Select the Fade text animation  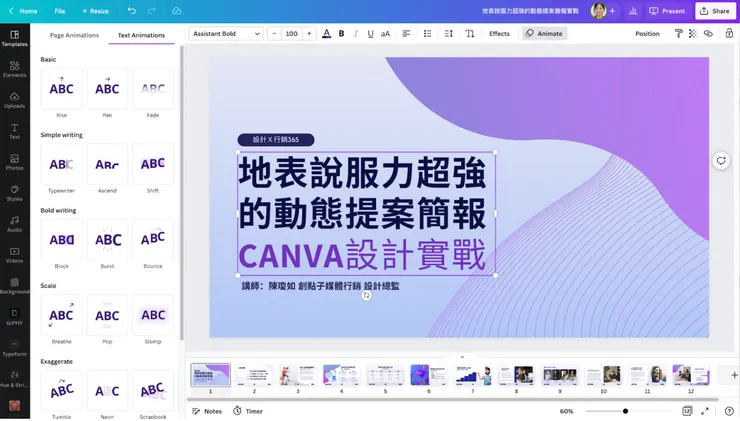click(x=153, y=89)
